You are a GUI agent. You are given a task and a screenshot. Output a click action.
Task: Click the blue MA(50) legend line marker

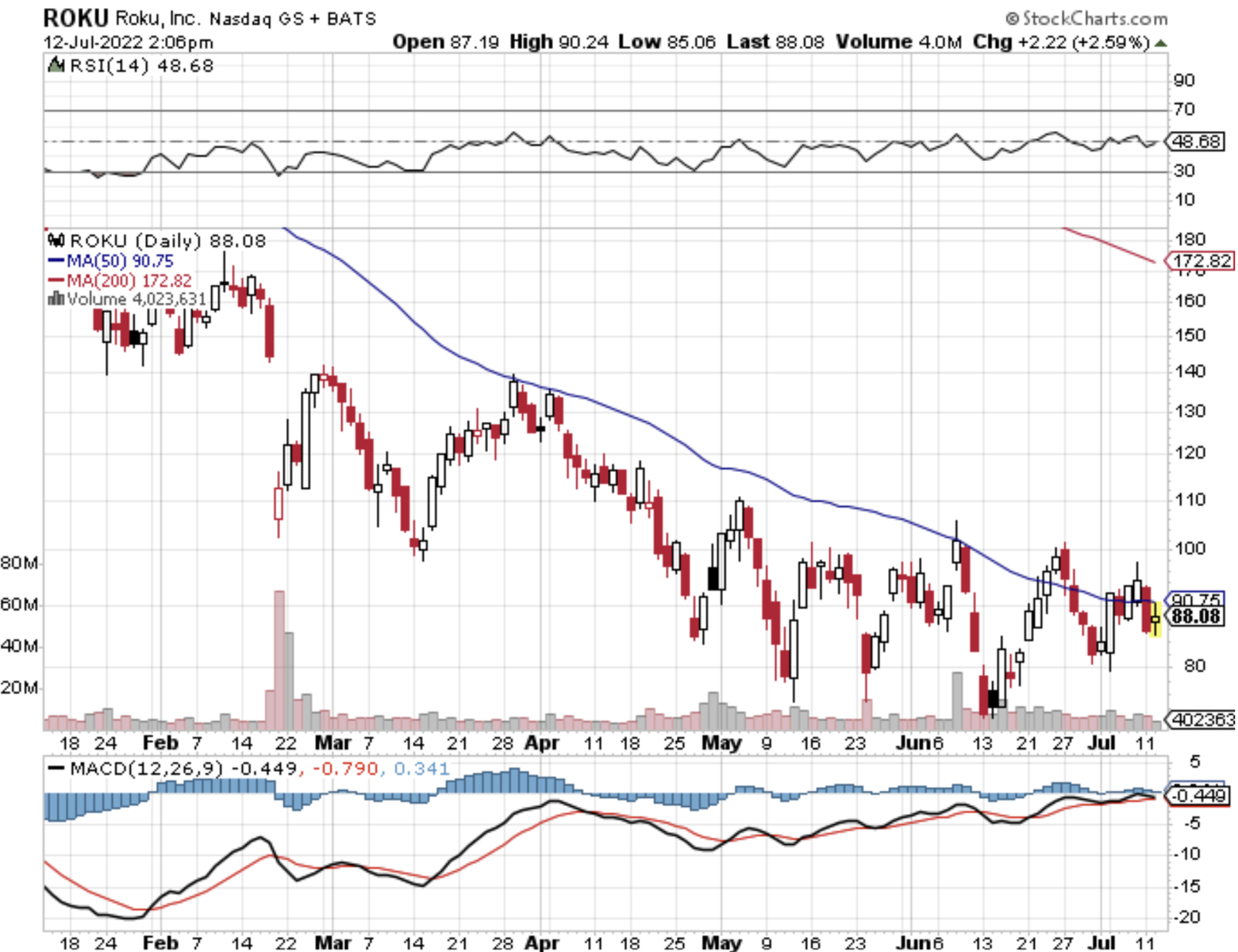pyautogui.click(x=56, y=260)
